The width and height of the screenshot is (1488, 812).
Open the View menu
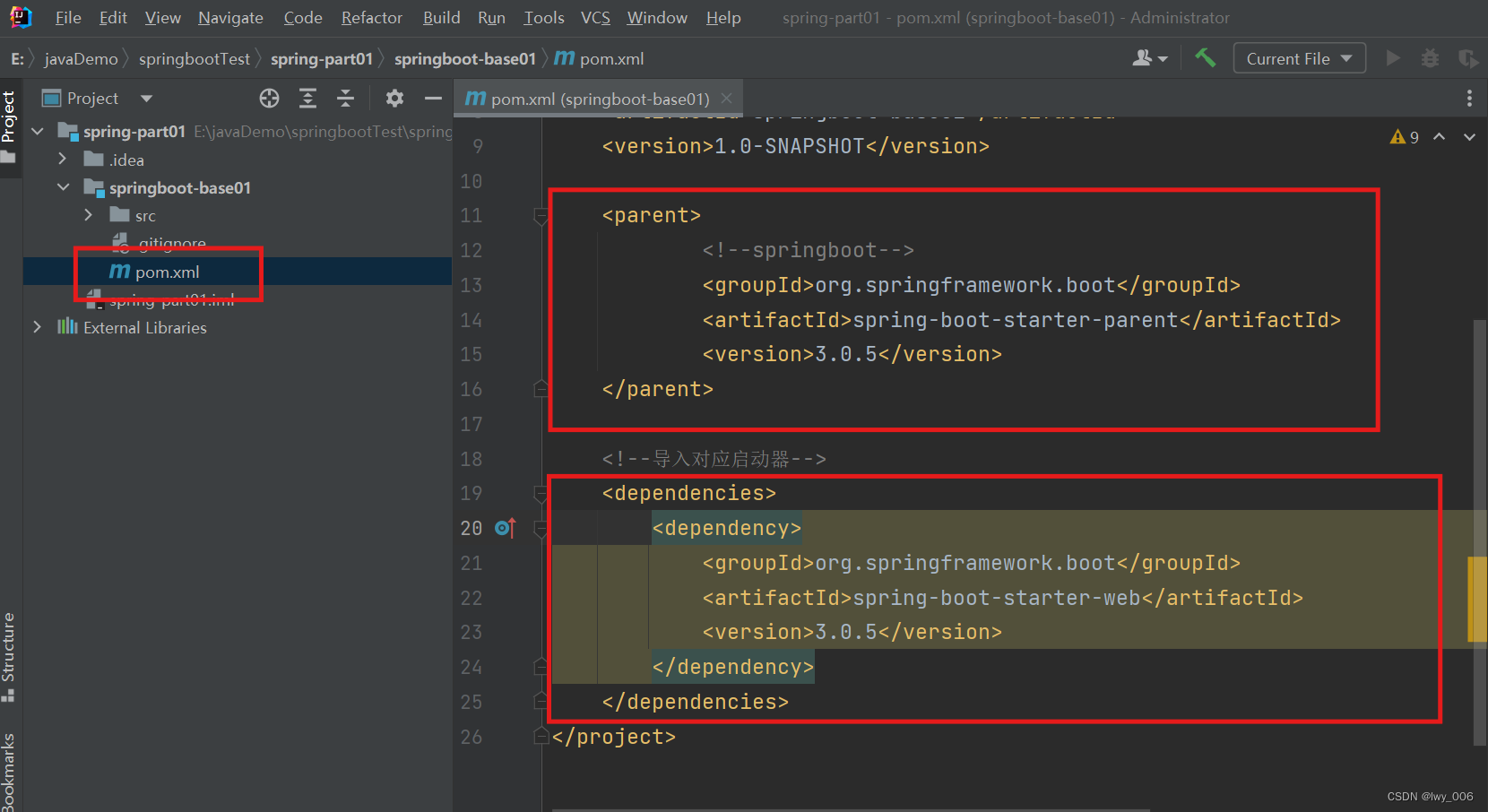pos(162,18)
